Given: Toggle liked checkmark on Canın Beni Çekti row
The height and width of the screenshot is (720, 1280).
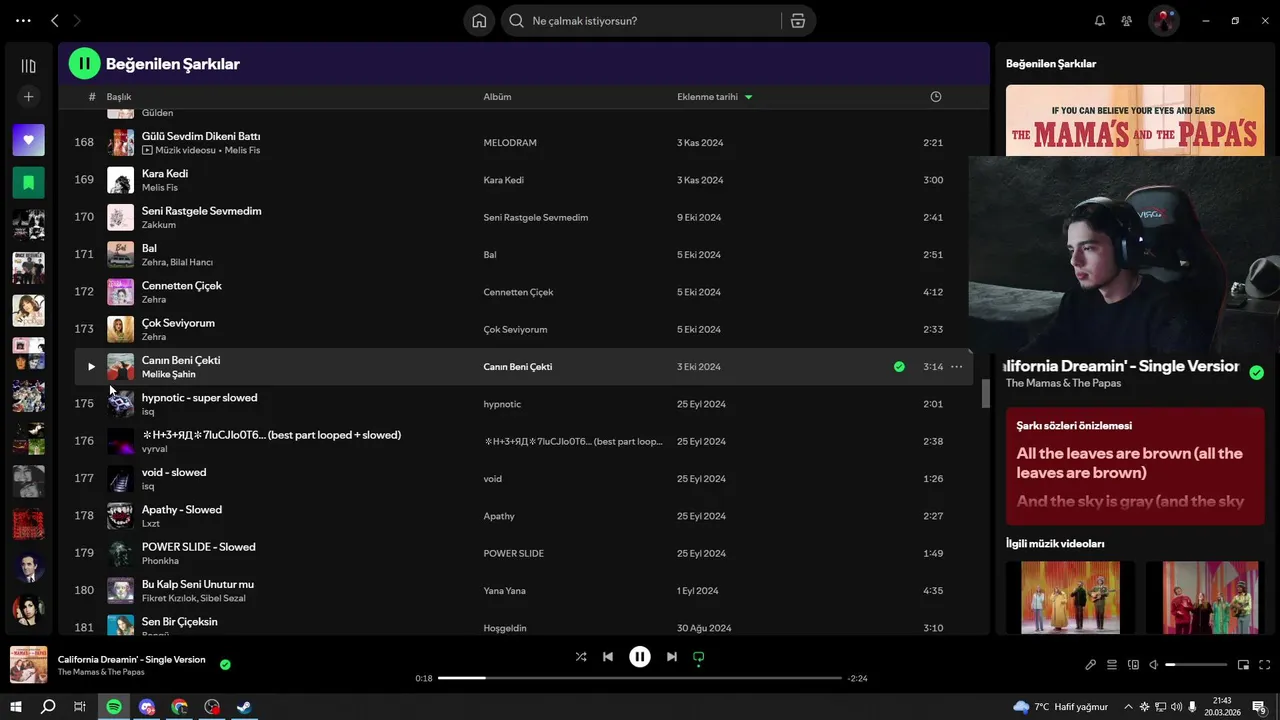Looking at the screenshot, I should pyautogui.click(x=899, y=367).
